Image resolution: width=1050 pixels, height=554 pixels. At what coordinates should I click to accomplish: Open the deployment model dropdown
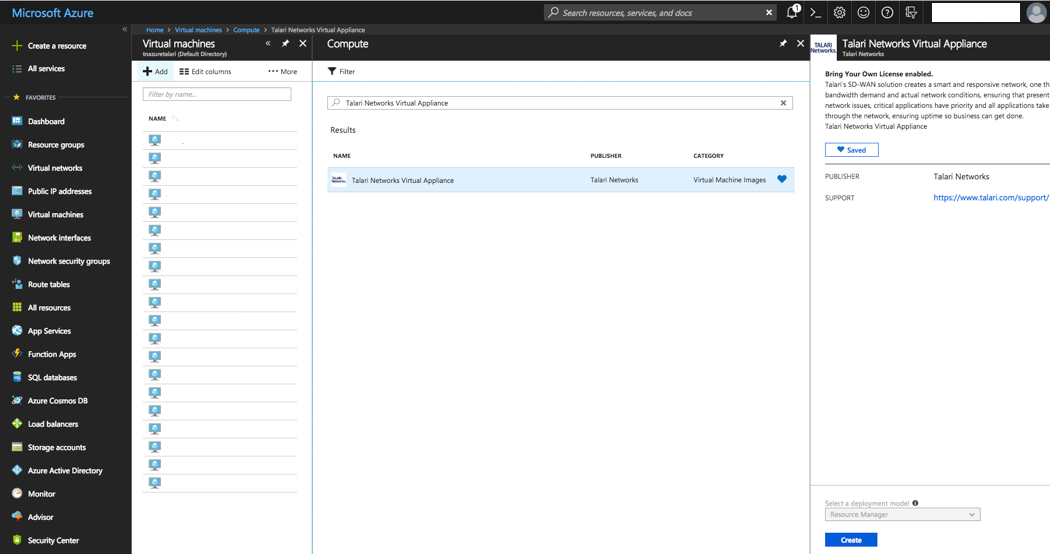(x=902, y=515)
